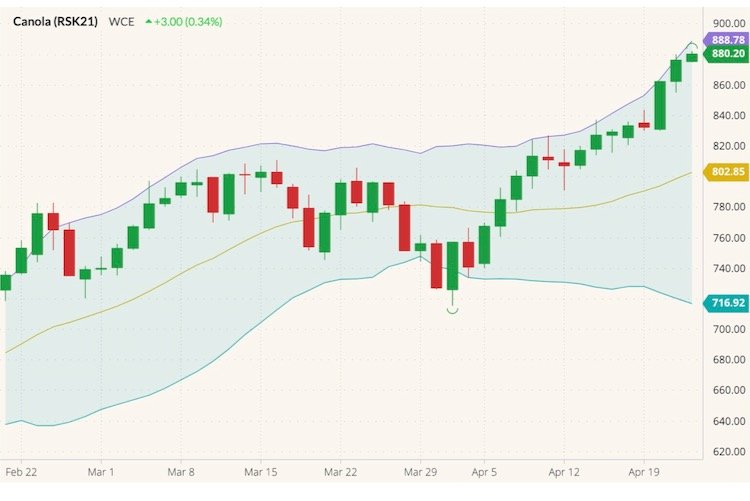This screenshot has width=750, height=501.
Task: Click the purple 888.78 upper band price tag
Action: point(726,39)
